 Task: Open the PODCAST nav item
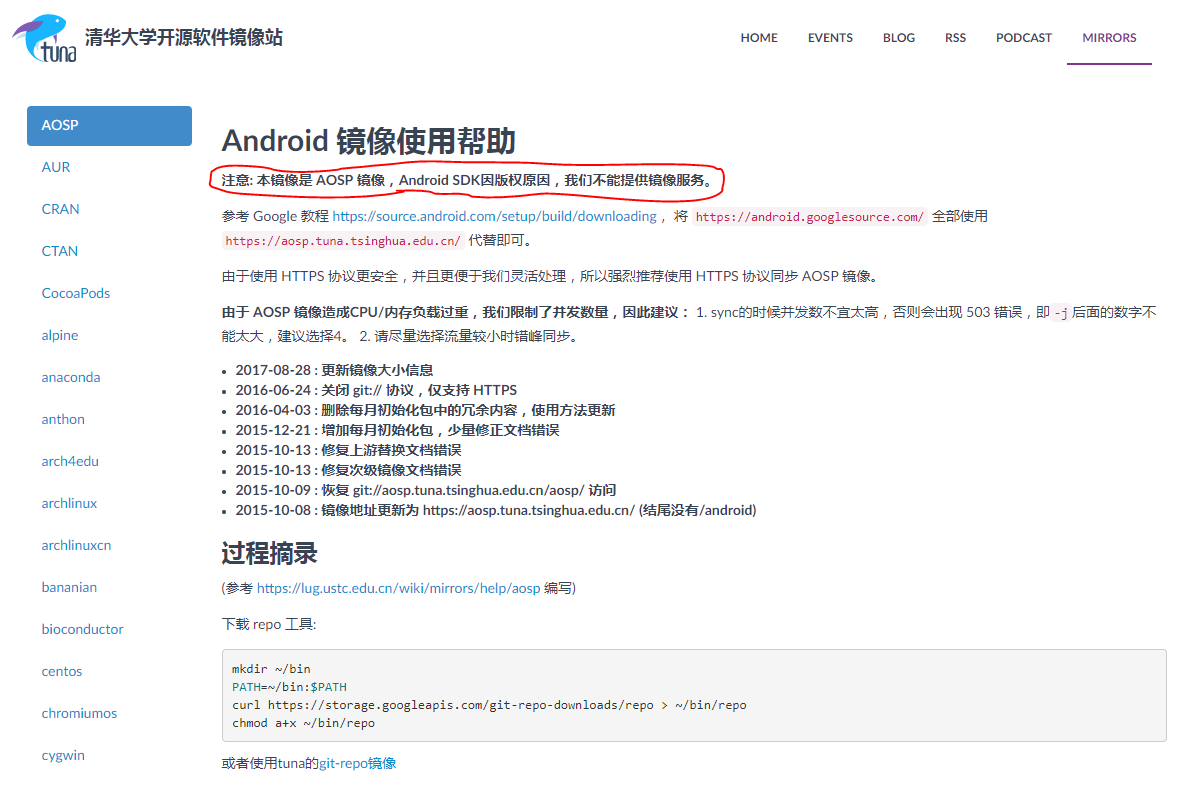tap(1023, 37)
